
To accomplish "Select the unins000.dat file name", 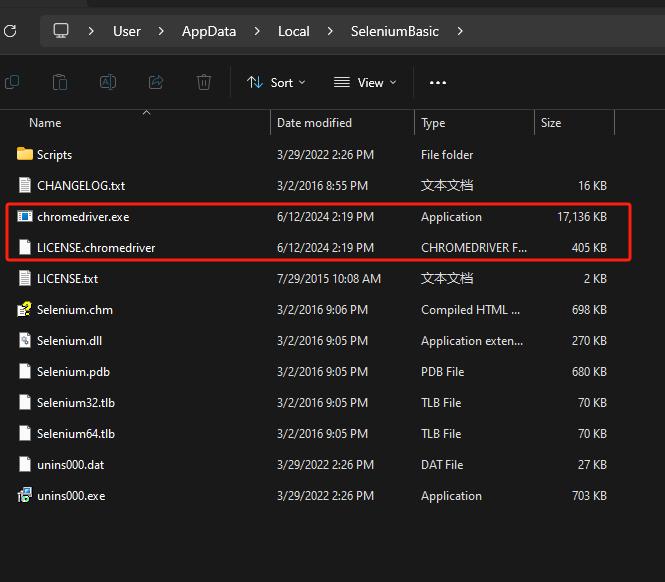I will pos(70,464).
